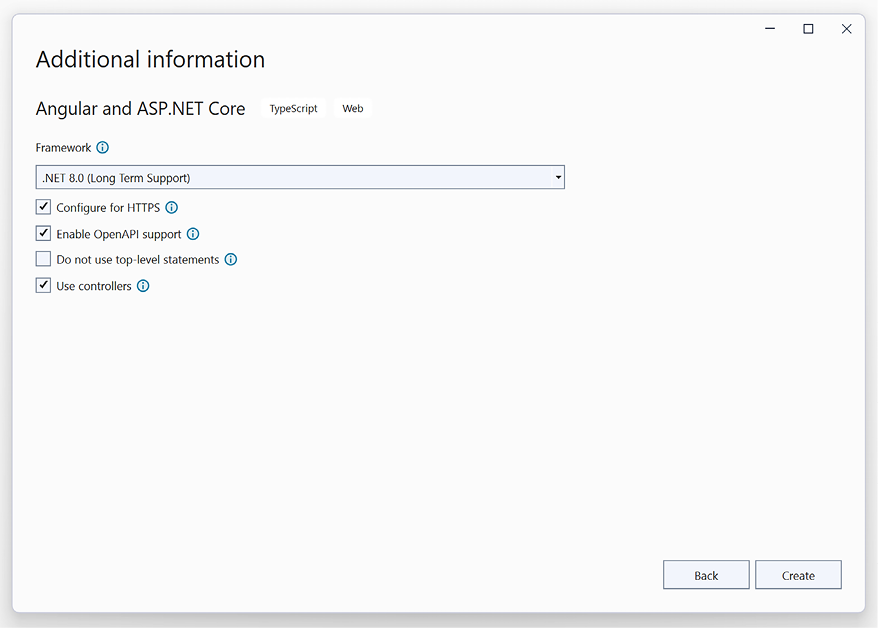Disable the Enable OpenAPI support checkbox
Screen dimensions: 878x628
click(43, 233)
